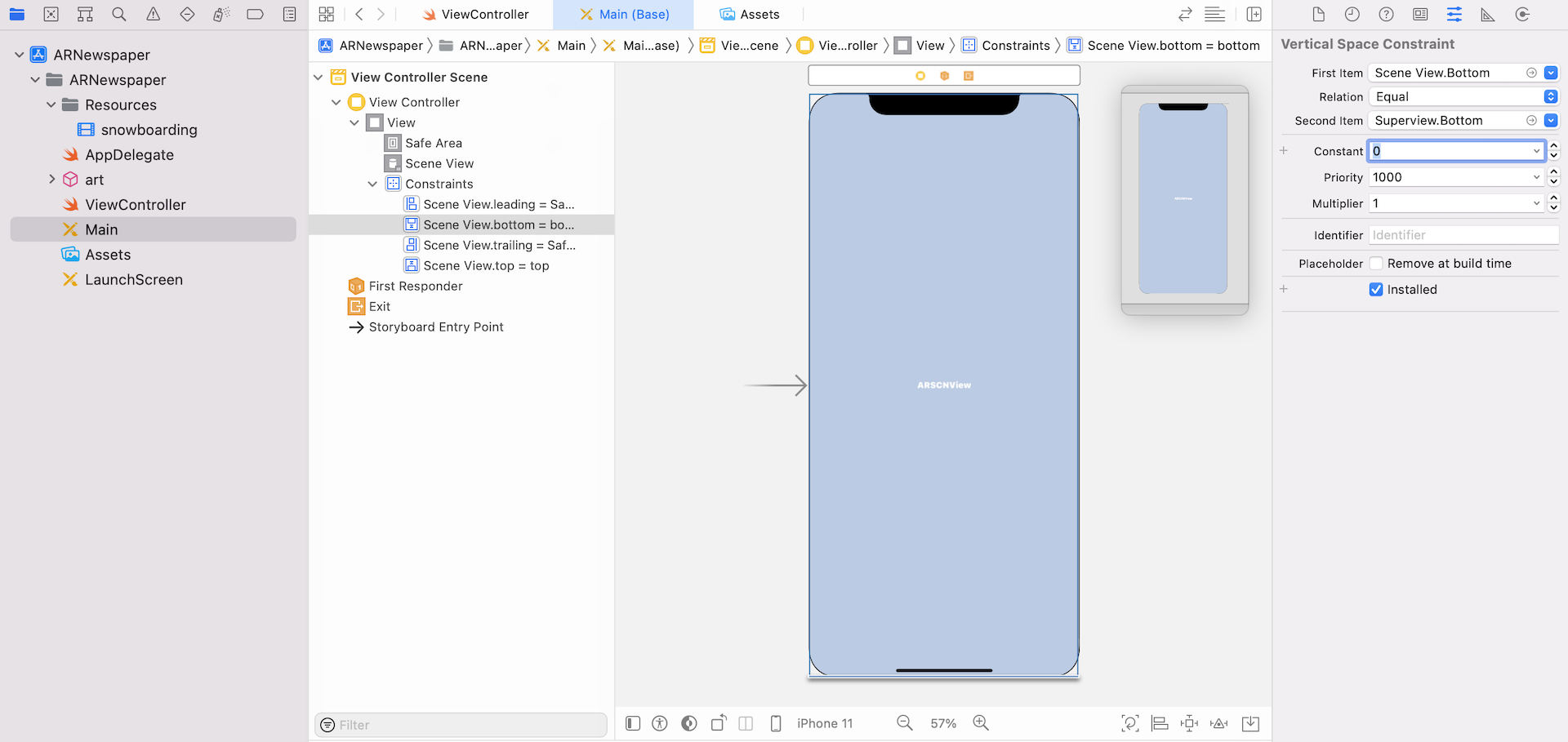The image size is (1568, 742).
Task: Enable Remove at build time placeholder
Action: click(1376, 264)
